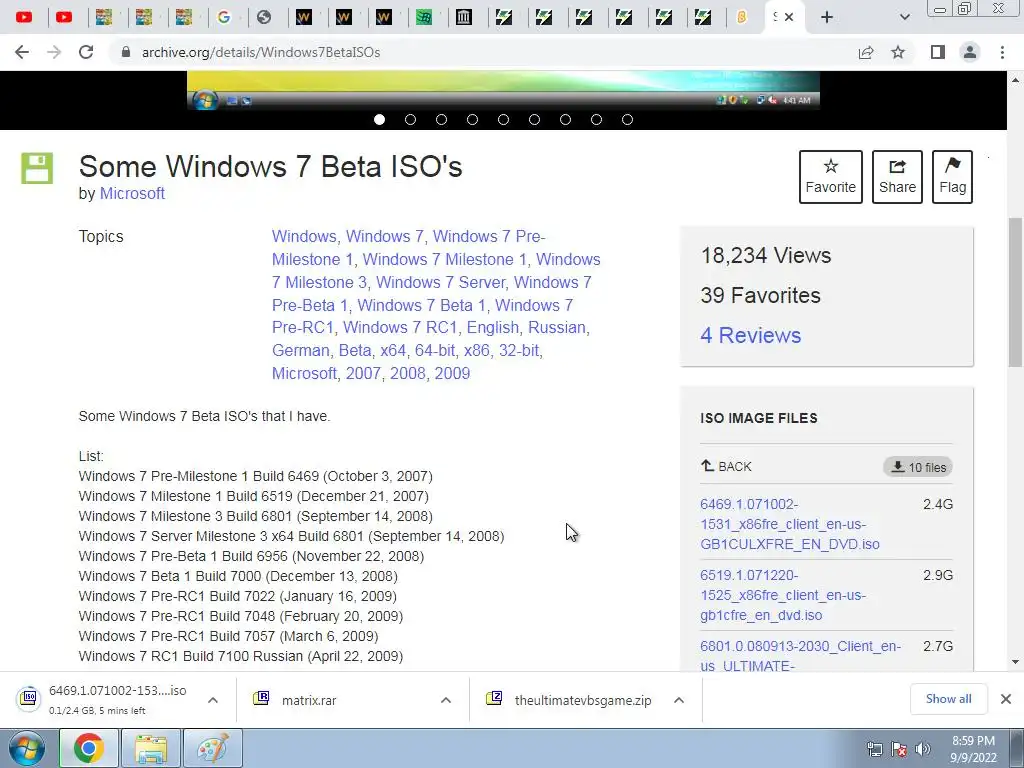Click the green floppy disk software icon
The height and width of the screenshot is (768, 1024).
pos(37,168)
